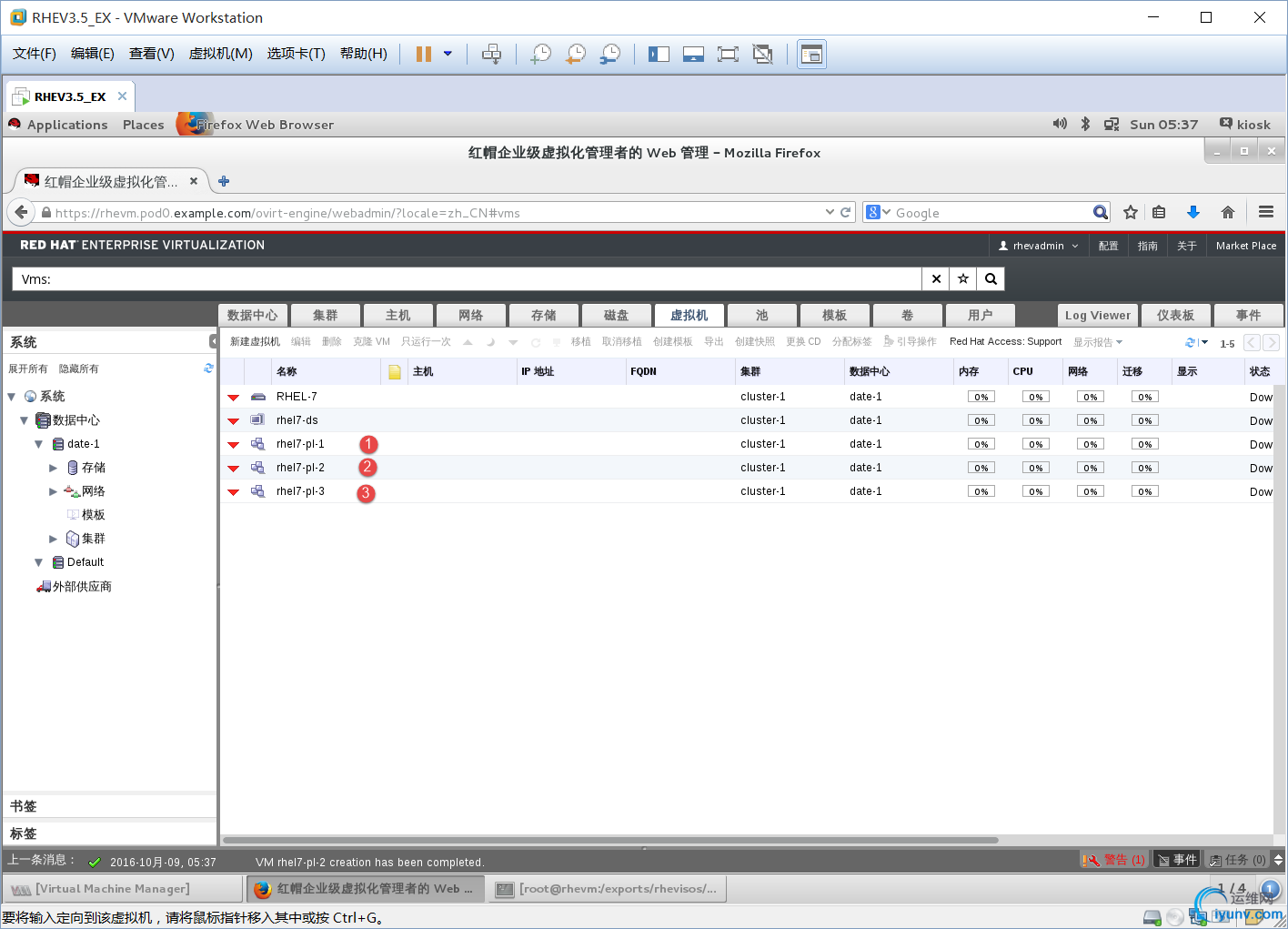Click Red Hat Access: Support button

1005,342
